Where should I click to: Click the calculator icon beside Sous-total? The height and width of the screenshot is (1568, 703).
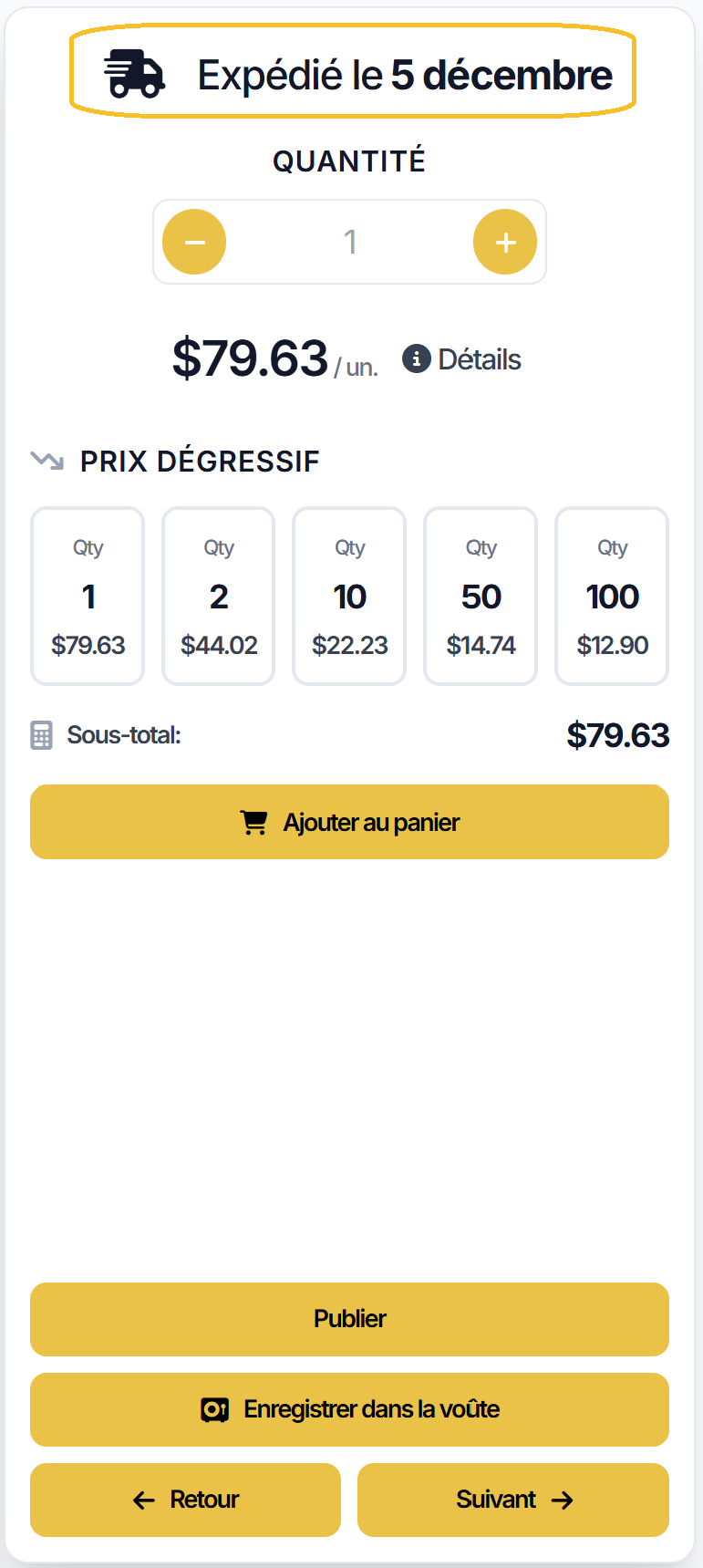pos(41,734)
